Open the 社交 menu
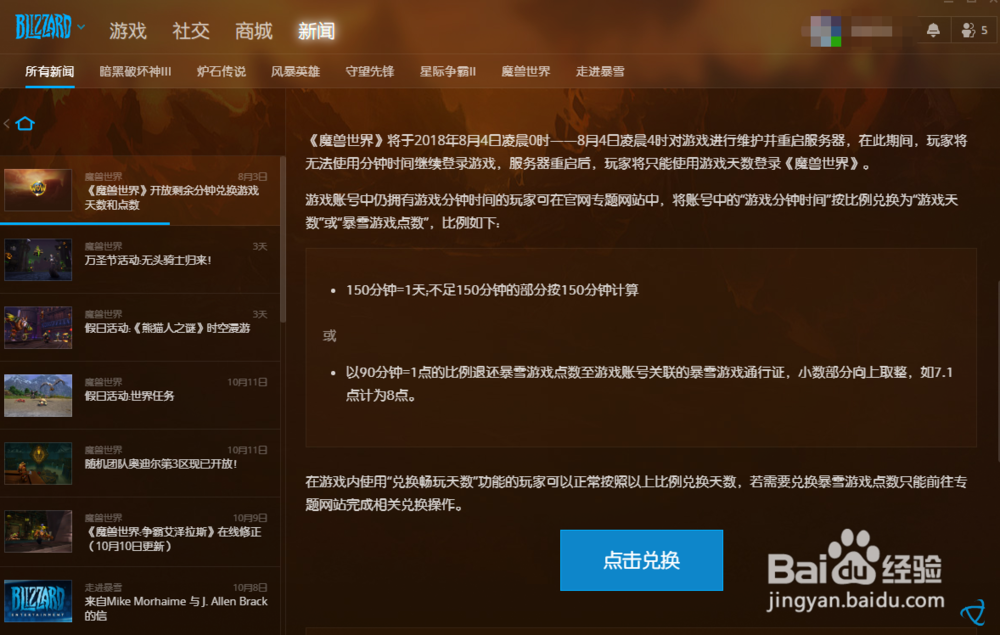The height and width of the screenshot is (635, 1000). point(191,31)
